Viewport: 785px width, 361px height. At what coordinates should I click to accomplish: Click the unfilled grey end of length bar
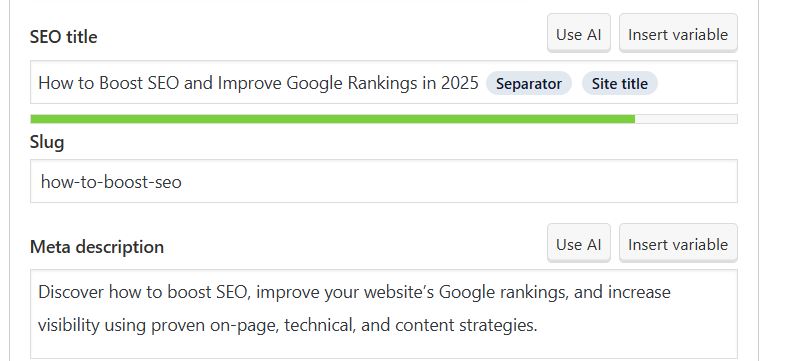[x=686, y=119]
